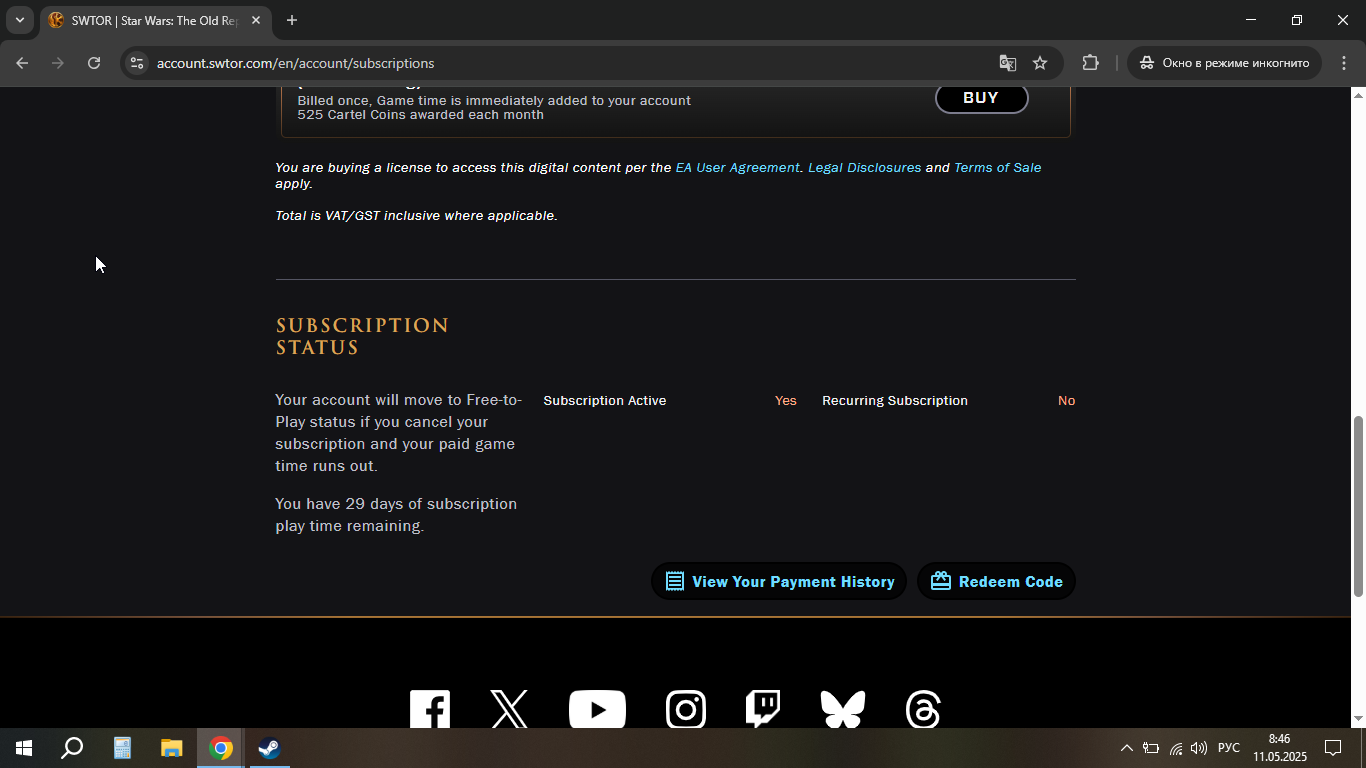Click the translate page icon
The image size is (1366, 768).
point(1008,63)
